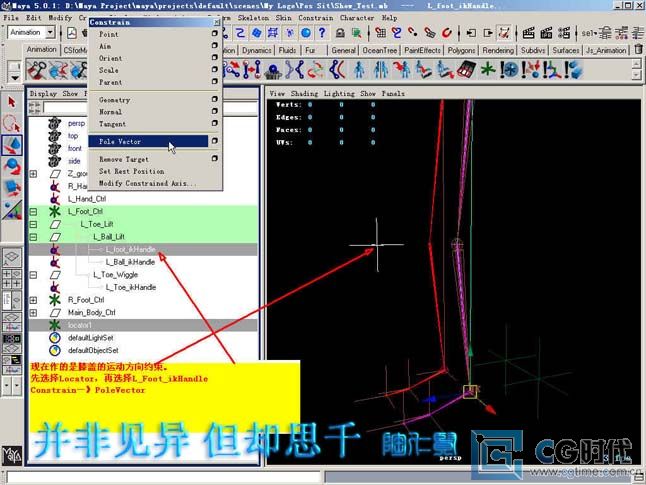Choose Pole Vector in Constrain menu
This screenshot has width=646, height=485.
coord(148,141)
